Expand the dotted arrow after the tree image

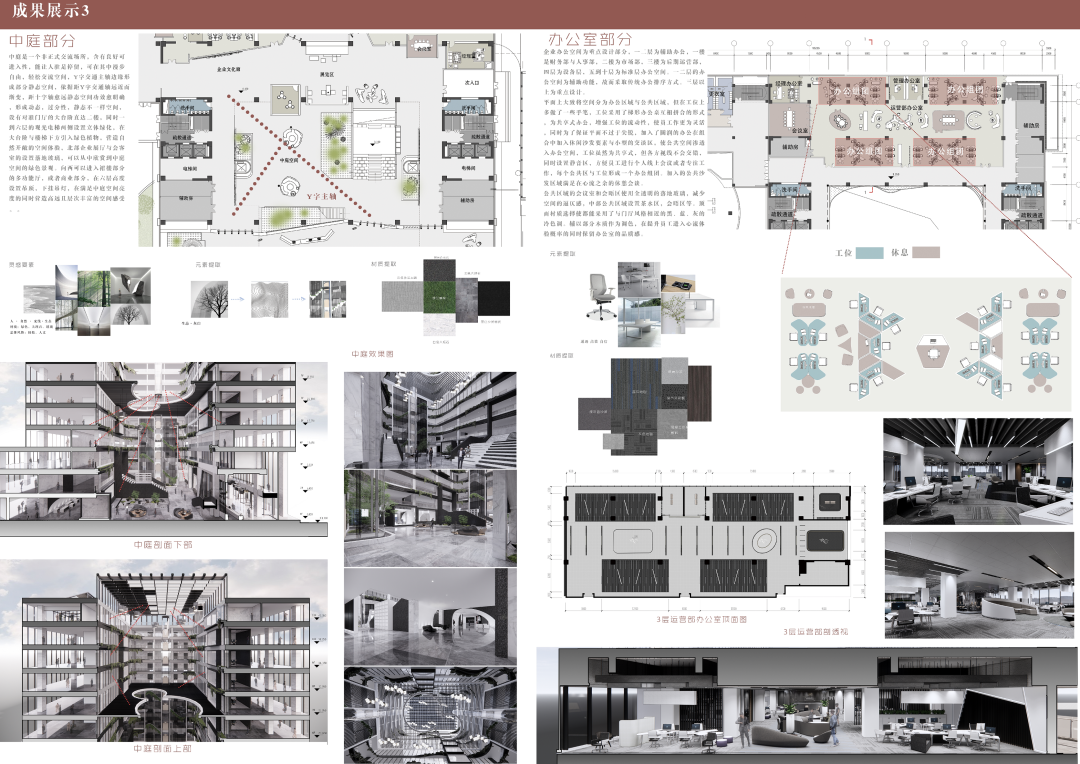pos(237,299)
